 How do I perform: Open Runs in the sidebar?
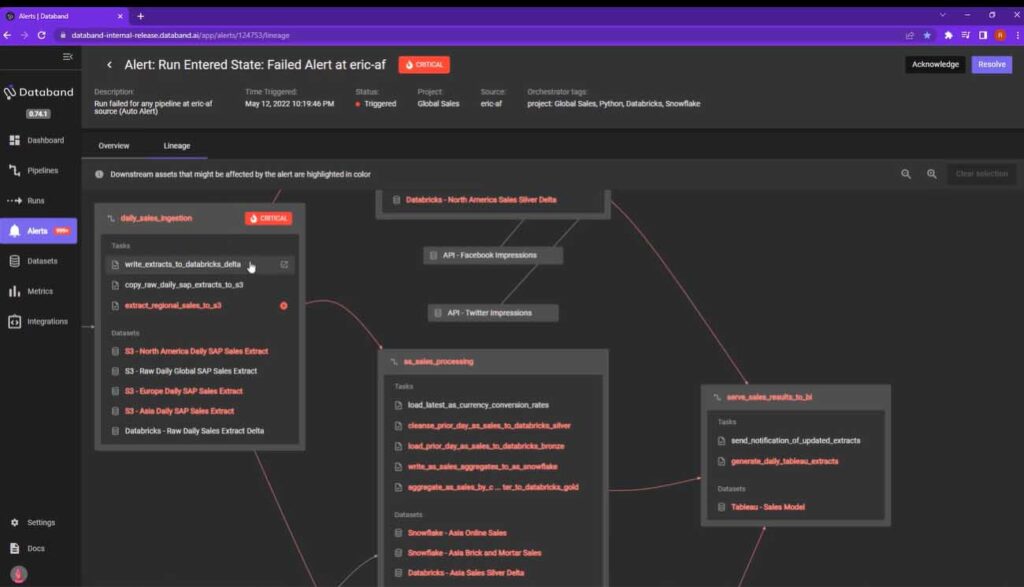38,200
